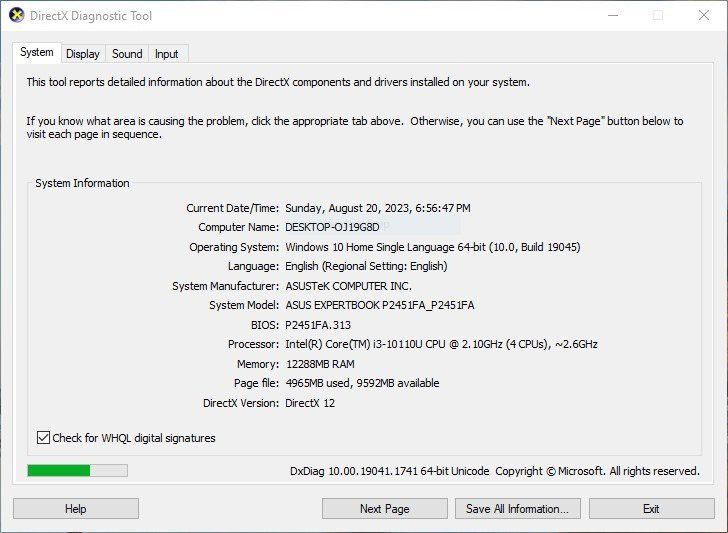Click the Current Date/Time label
This screenshot has width=728, height=533.
coord(233,208)
